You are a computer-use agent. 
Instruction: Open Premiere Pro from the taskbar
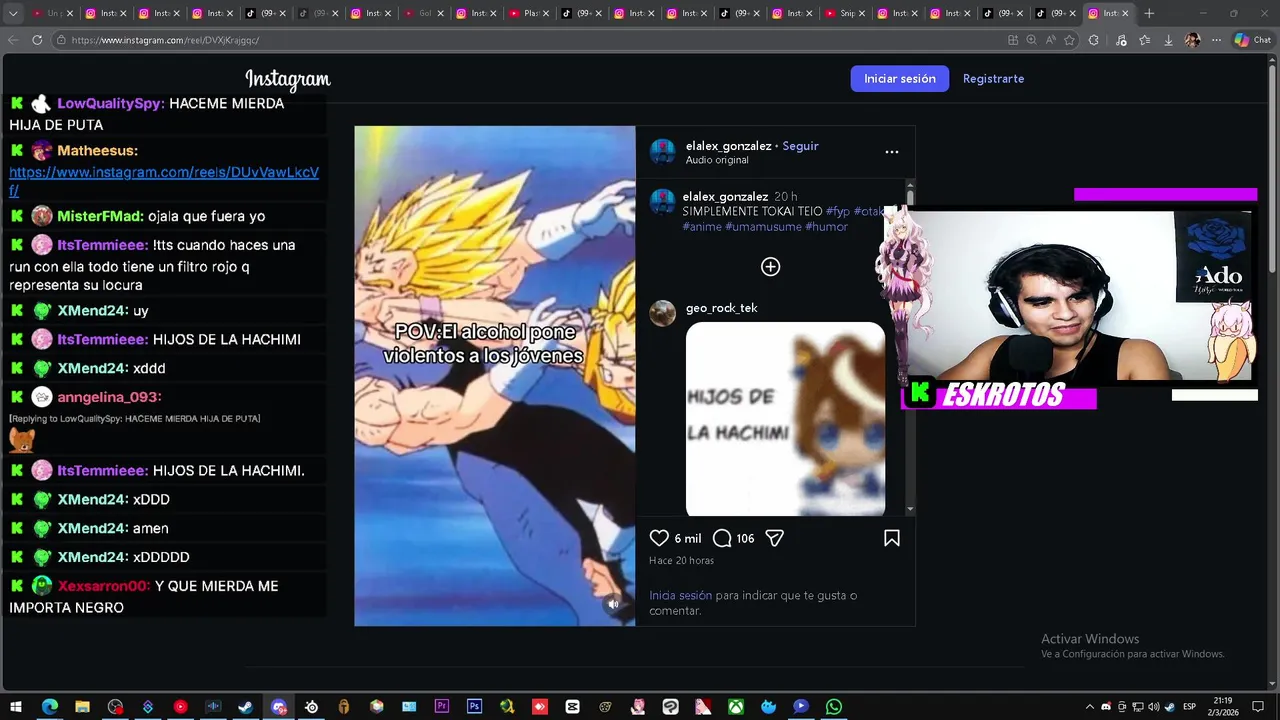click(x=441, y=706)
